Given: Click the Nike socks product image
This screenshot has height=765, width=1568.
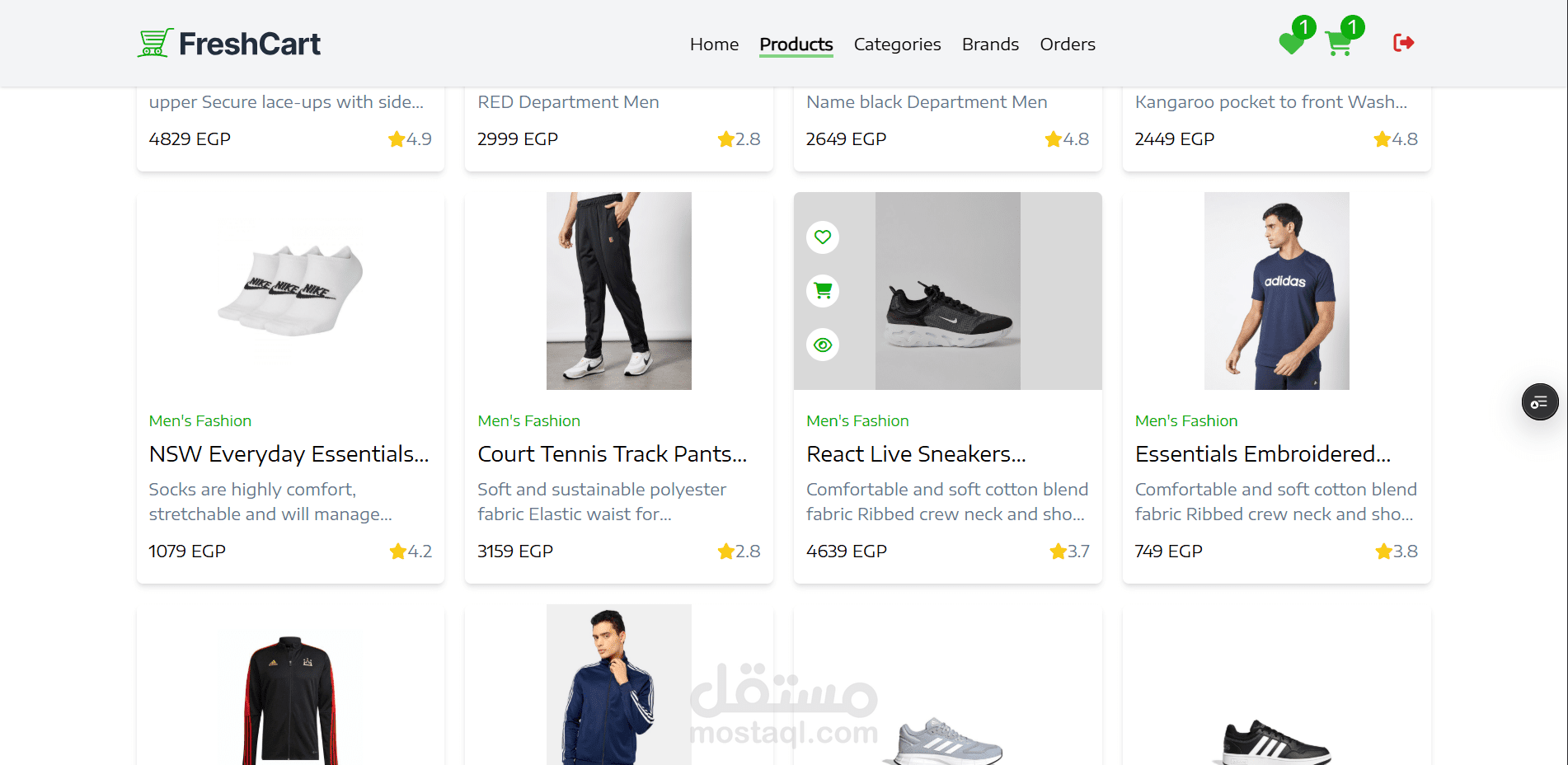Looking at the screenshot, I should (290, 290).
